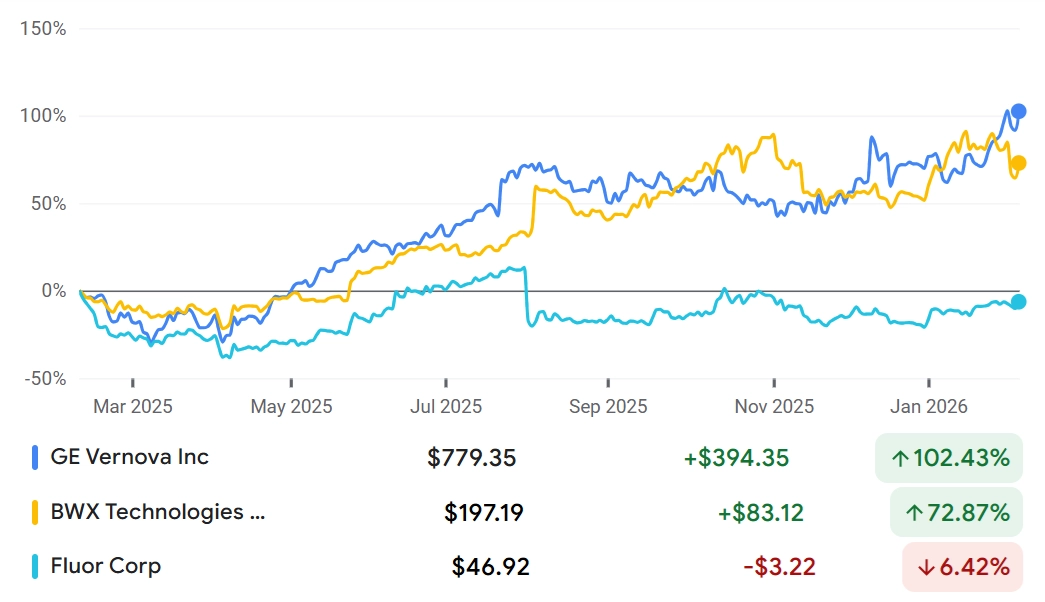Screen dimensions: 1045x602
Task: Click the blue legend marker beside GE Vernova Inc
Action: coord(35,458)
